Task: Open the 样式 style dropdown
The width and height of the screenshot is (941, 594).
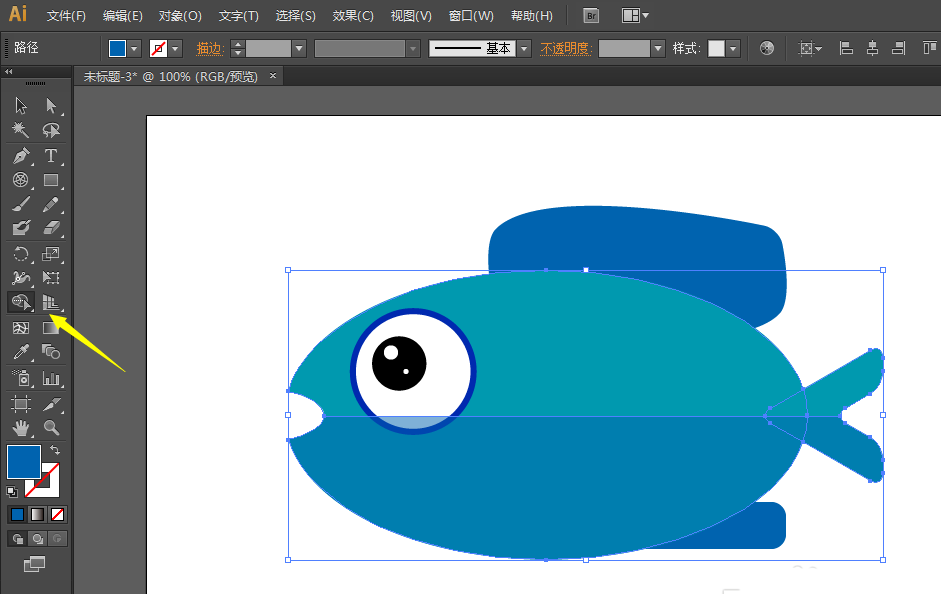Action: click(x=734, y=48)
